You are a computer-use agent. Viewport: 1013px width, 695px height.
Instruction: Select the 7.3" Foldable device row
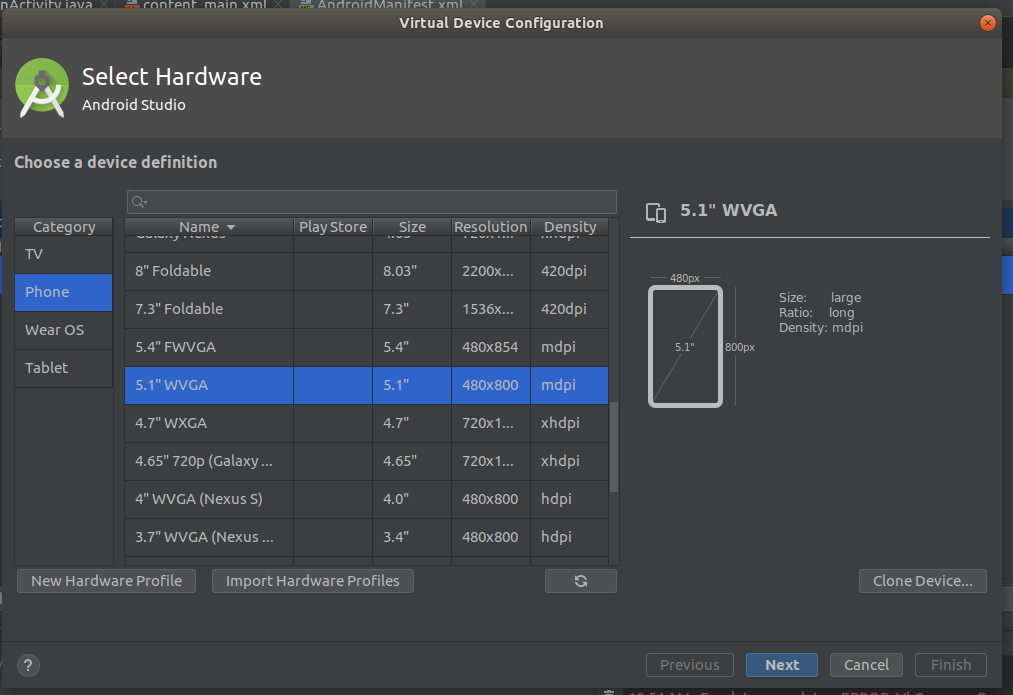point(366,309)
